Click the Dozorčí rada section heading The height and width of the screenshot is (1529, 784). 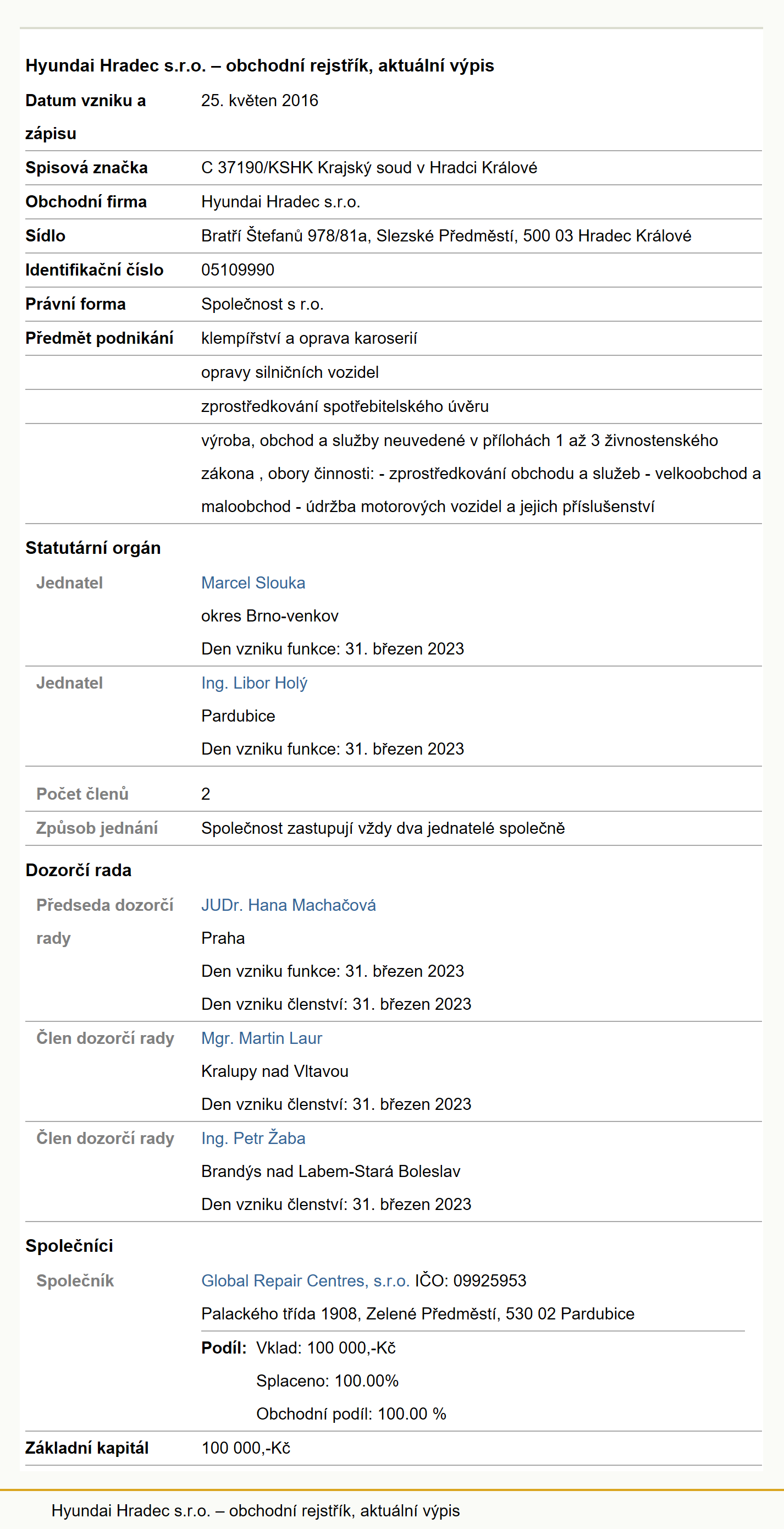pyautogui.click(x=78, y=870)
